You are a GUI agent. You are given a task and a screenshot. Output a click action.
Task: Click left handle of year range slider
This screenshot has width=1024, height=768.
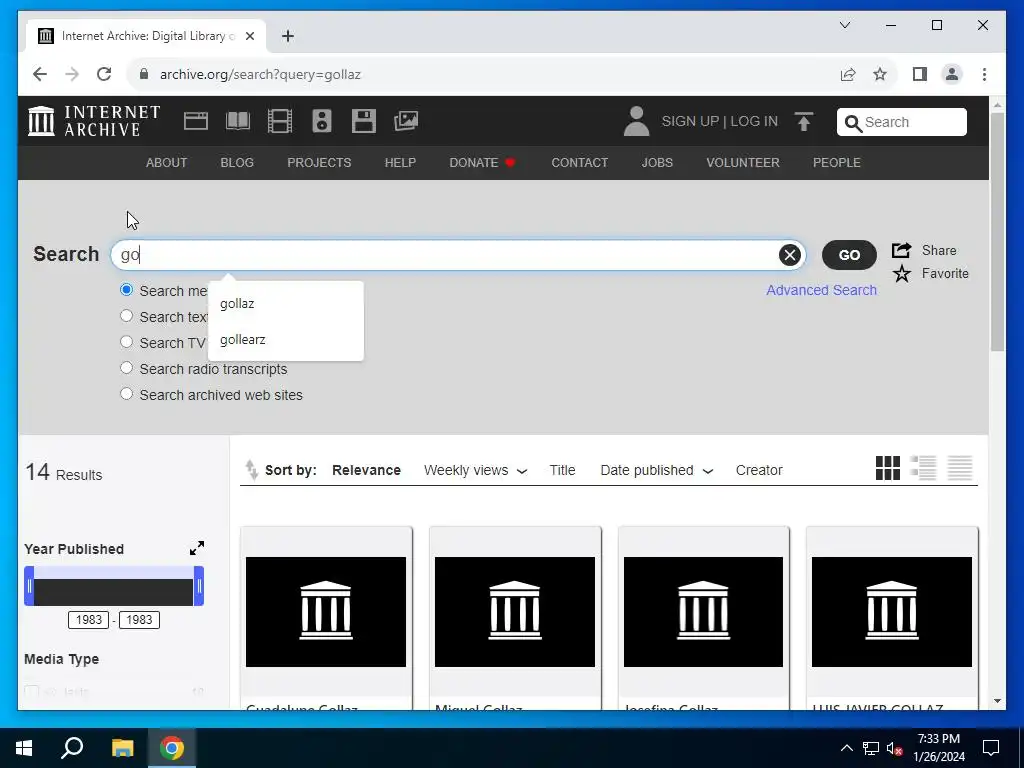click(29, 586)
